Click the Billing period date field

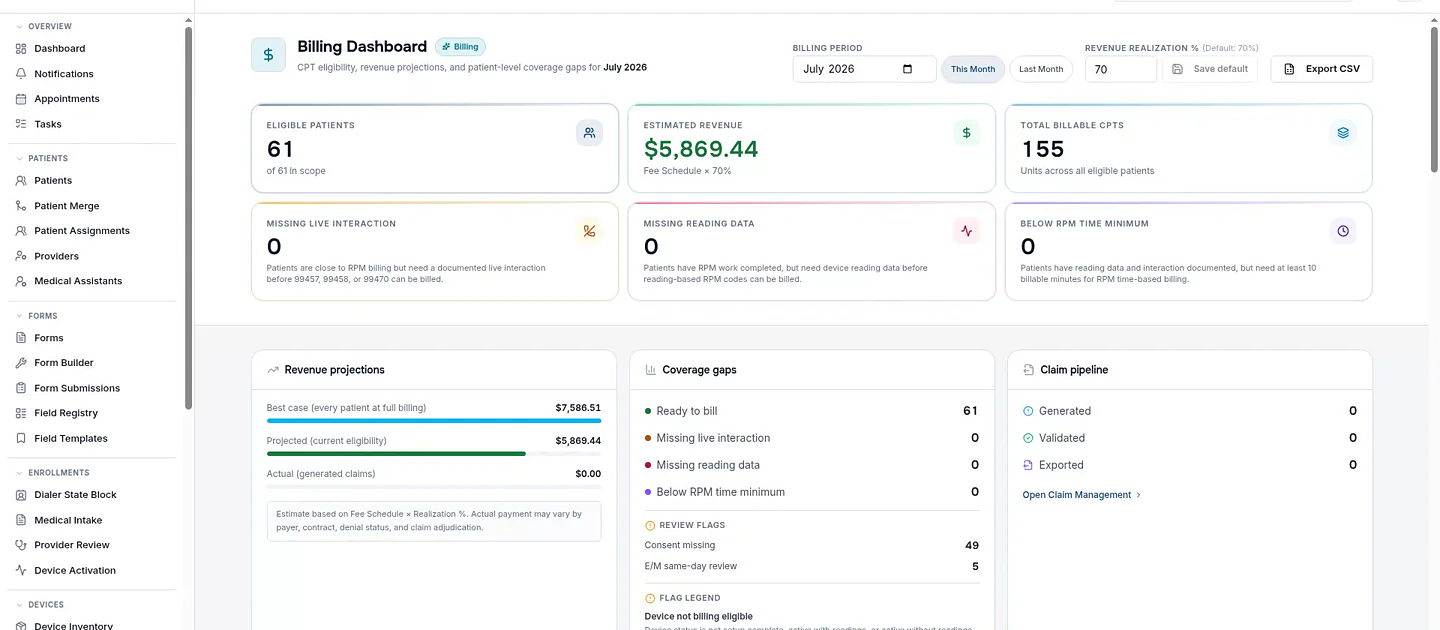click(x=864, y=69)
